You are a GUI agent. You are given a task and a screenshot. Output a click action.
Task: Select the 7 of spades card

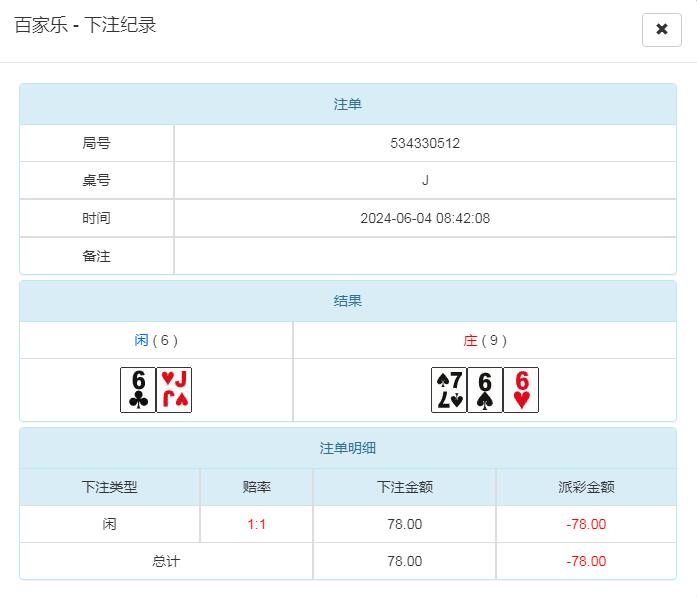449,389
